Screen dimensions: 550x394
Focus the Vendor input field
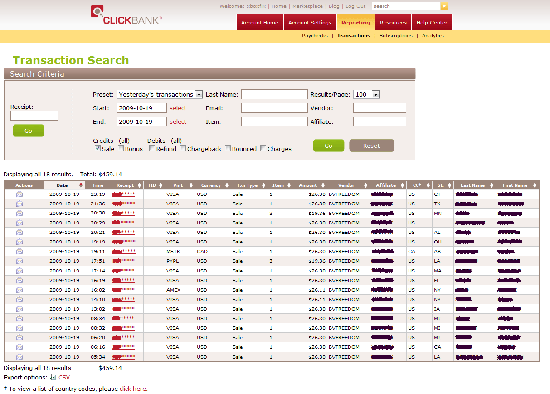pos(380,108)
